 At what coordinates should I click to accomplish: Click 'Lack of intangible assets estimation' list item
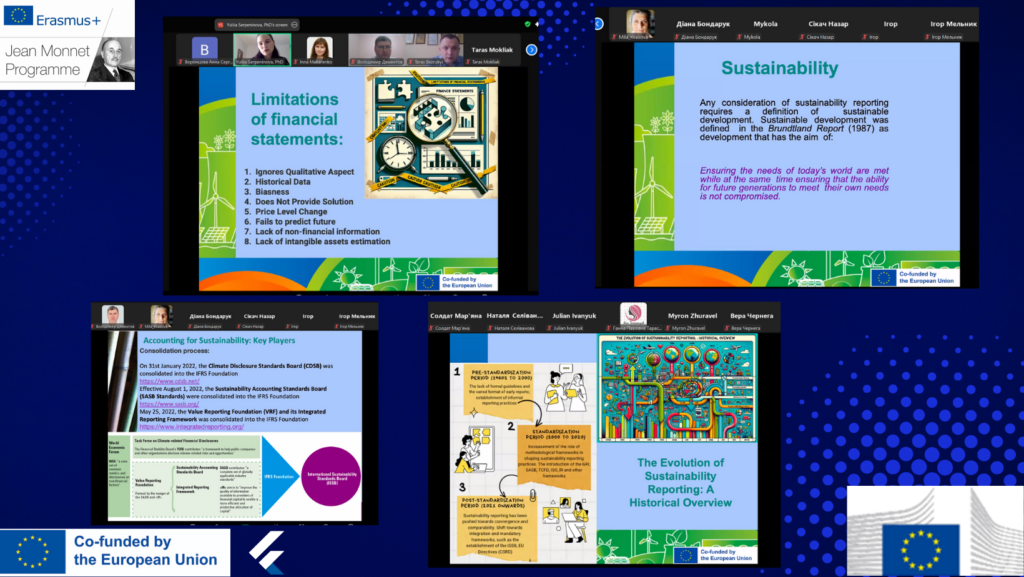pyautogui.click(x=323, y=242)
